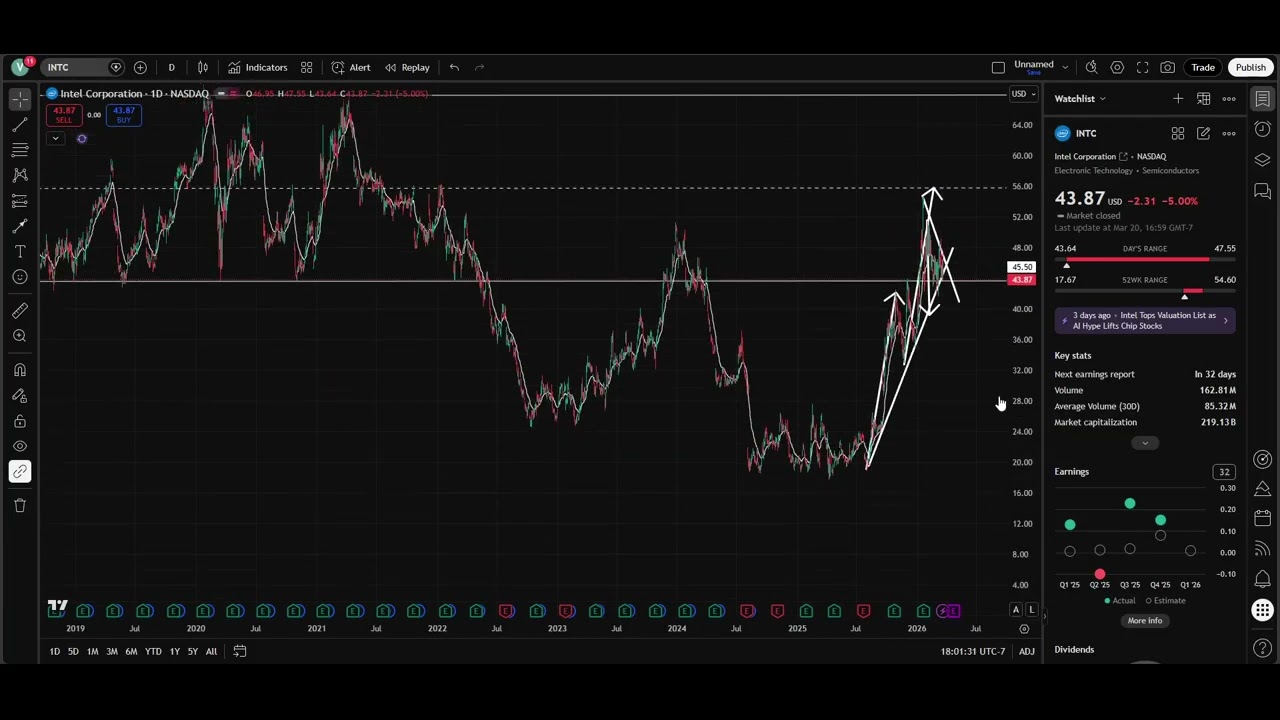The width and height of the screenshot is (1280, 720).
Task: Open the Fibonacci retracement tools
Action: pos(20,150)
